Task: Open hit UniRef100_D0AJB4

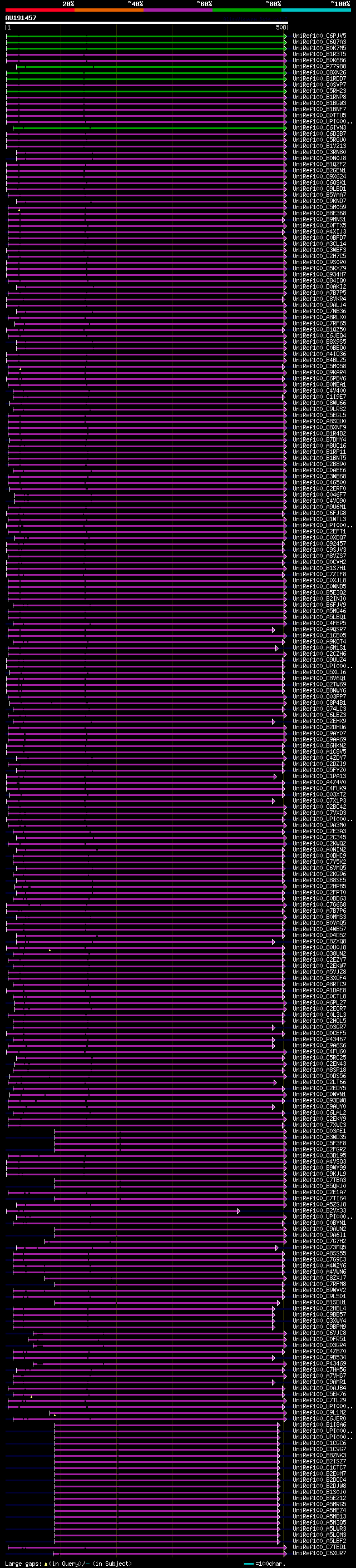Action: pyautogui.click(x=319, y=1388)
